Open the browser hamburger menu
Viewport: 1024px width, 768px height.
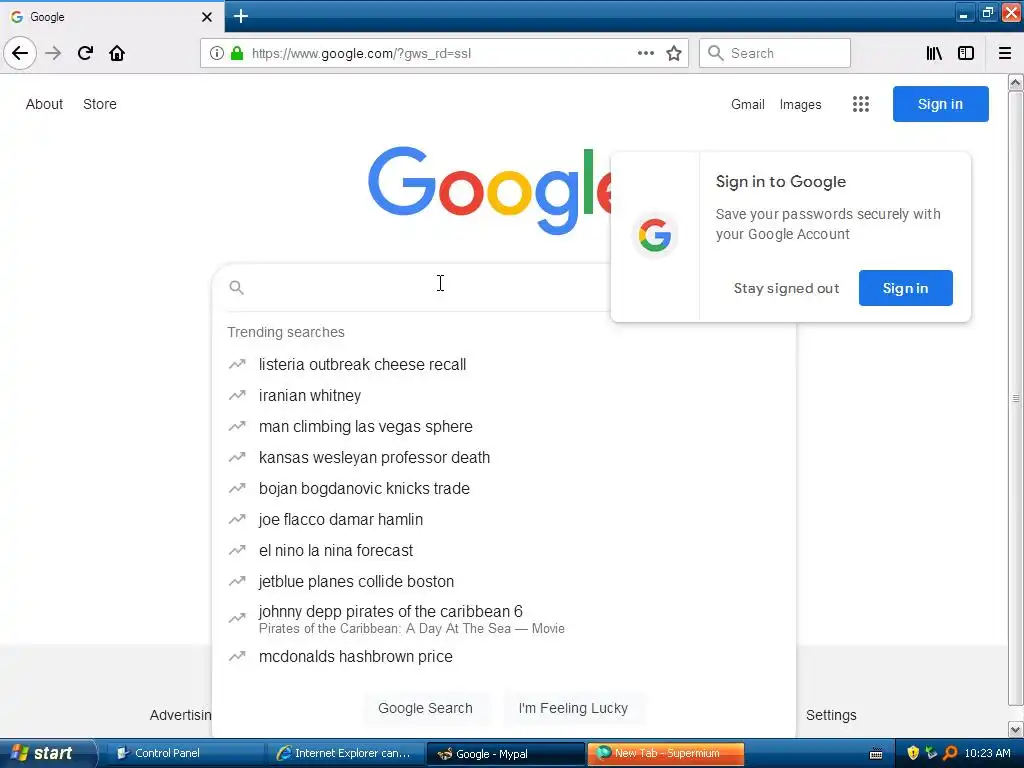point(1005,53)
